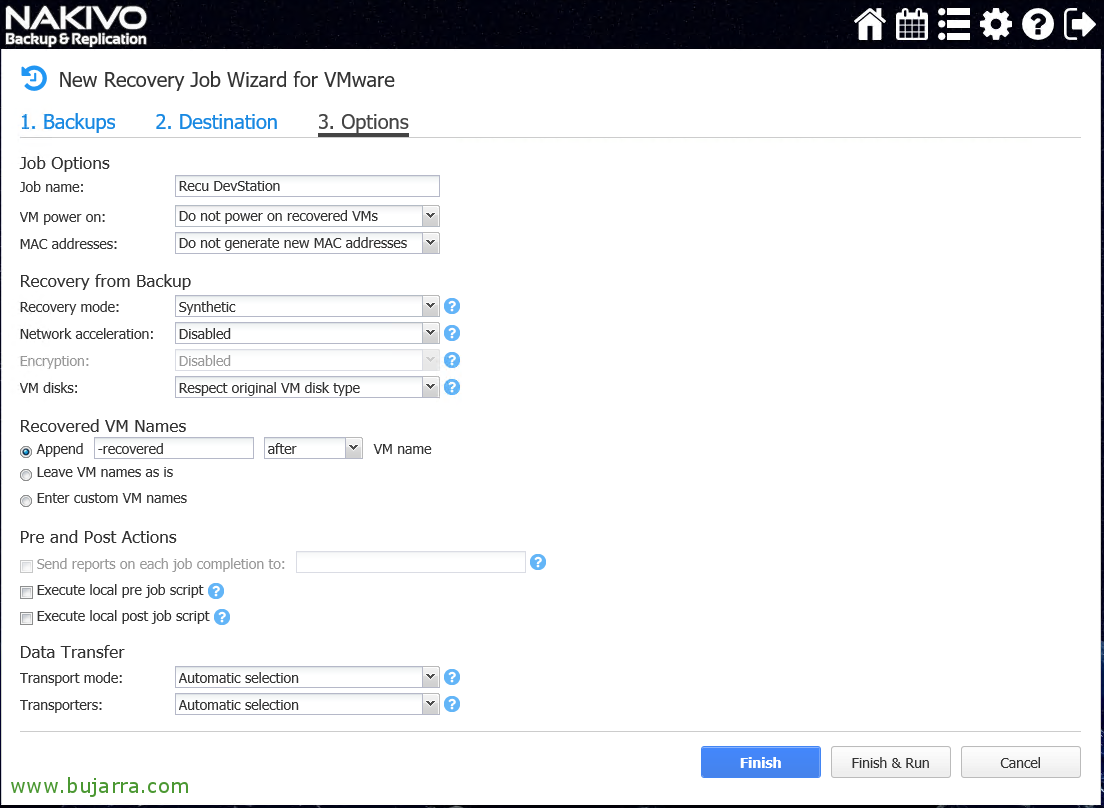Click the Pre and Post Actions heading

pos(98,536)
